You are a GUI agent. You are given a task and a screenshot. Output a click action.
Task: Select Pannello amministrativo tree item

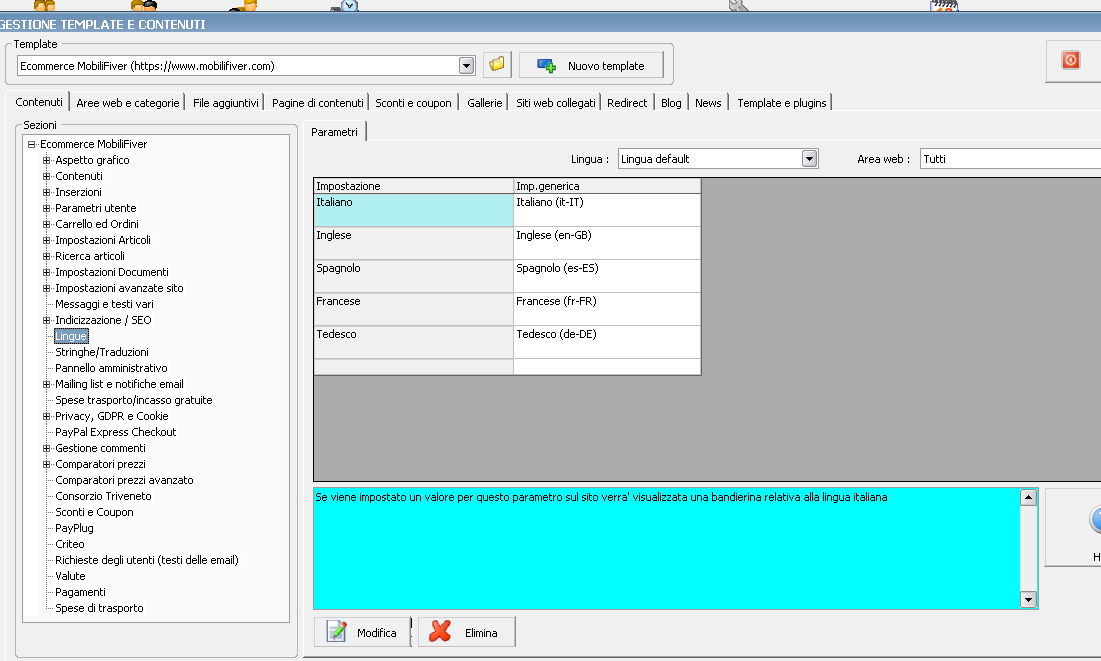[x=111, y=368]
